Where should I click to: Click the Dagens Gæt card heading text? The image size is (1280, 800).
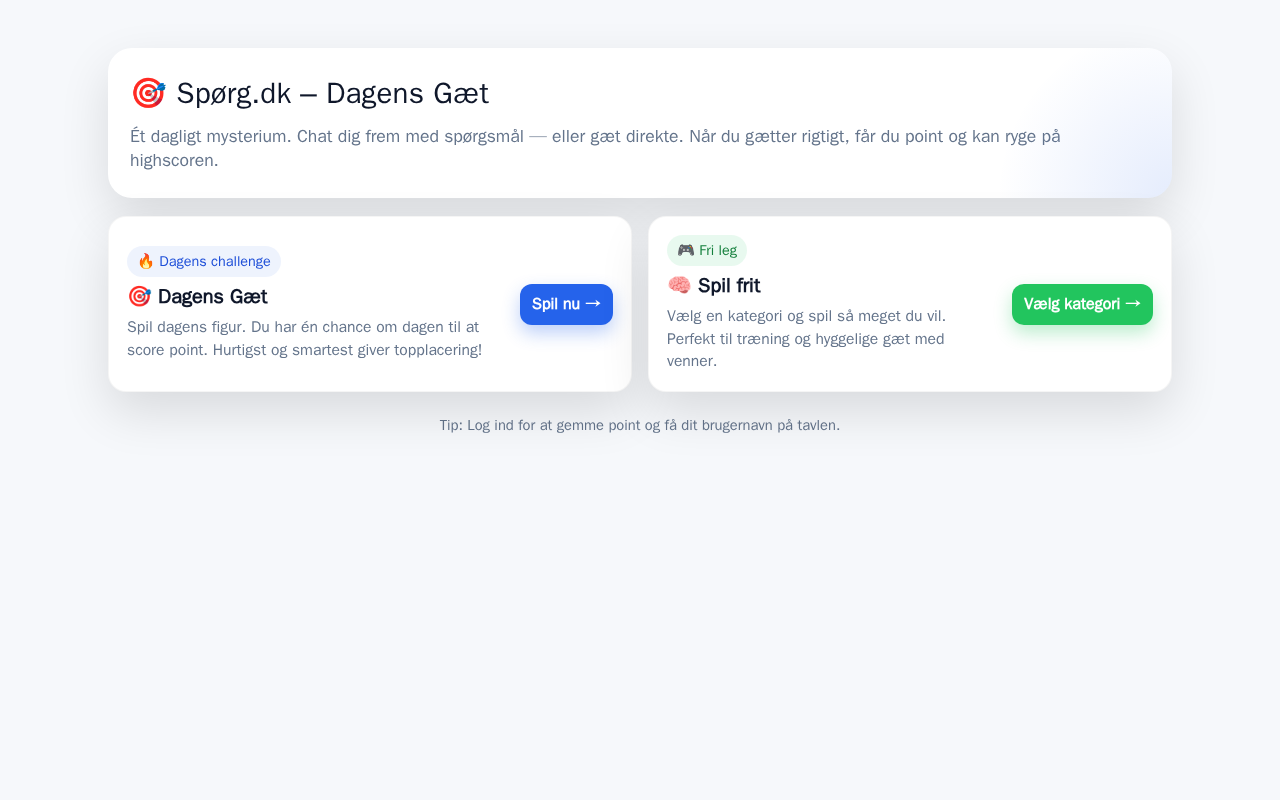212,296
